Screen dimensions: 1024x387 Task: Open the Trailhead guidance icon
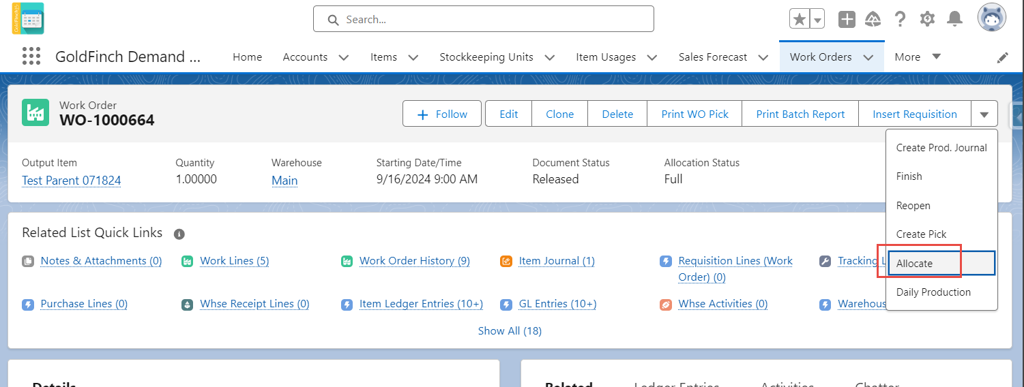[x=873, y=19]
